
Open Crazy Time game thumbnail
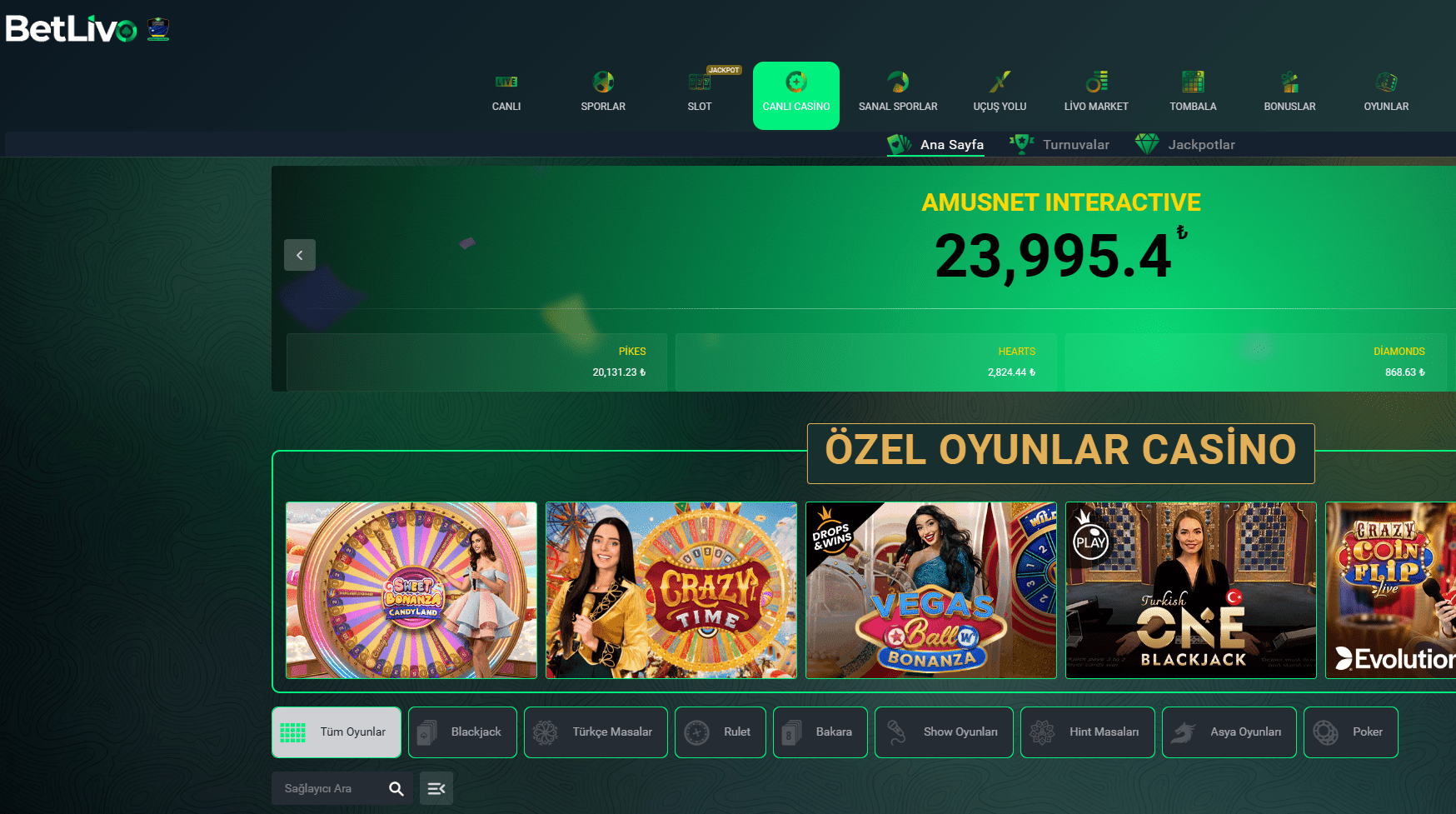[671, 590]
